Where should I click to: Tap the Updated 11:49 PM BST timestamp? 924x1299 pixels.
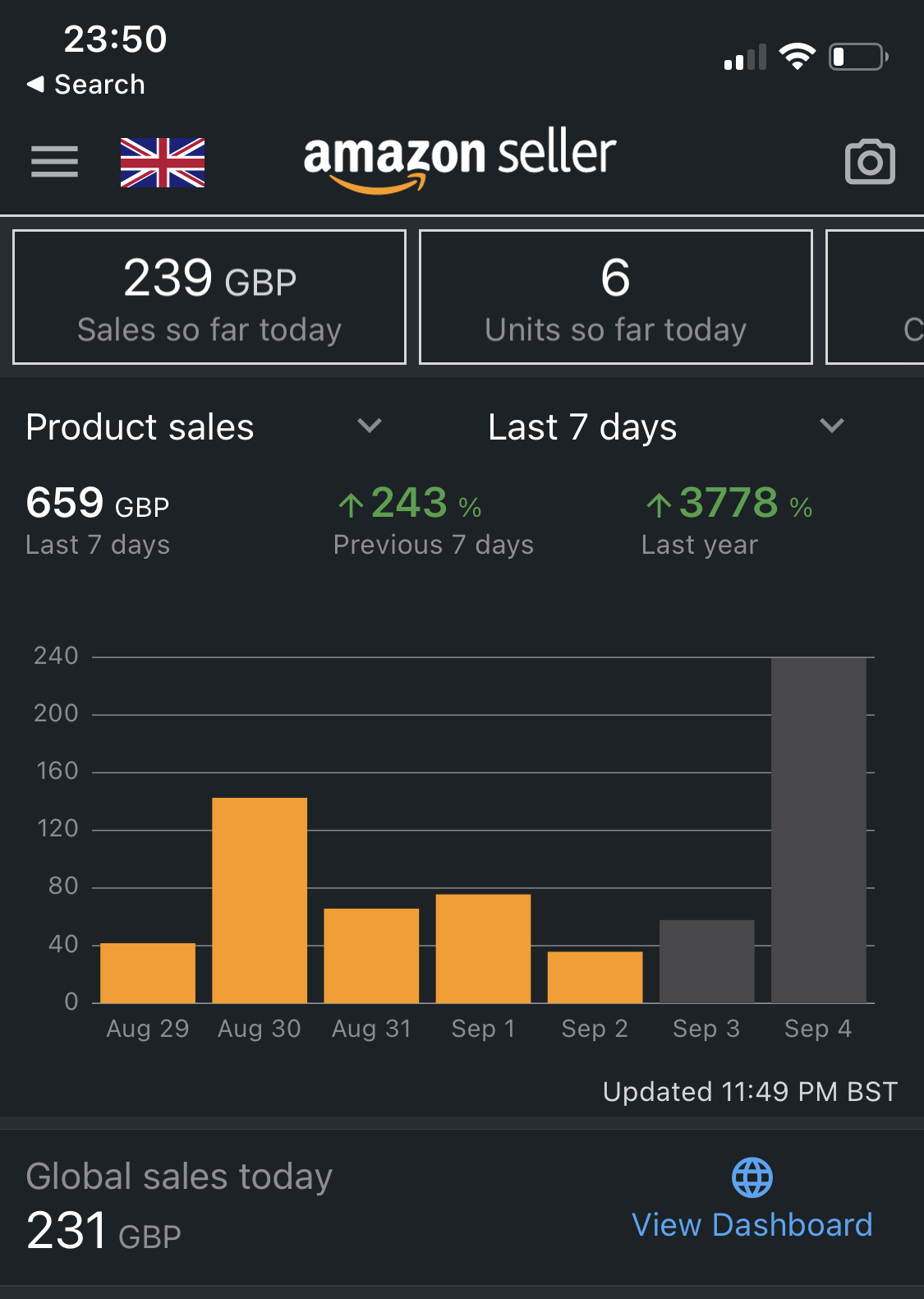(x=751, y=1091)
